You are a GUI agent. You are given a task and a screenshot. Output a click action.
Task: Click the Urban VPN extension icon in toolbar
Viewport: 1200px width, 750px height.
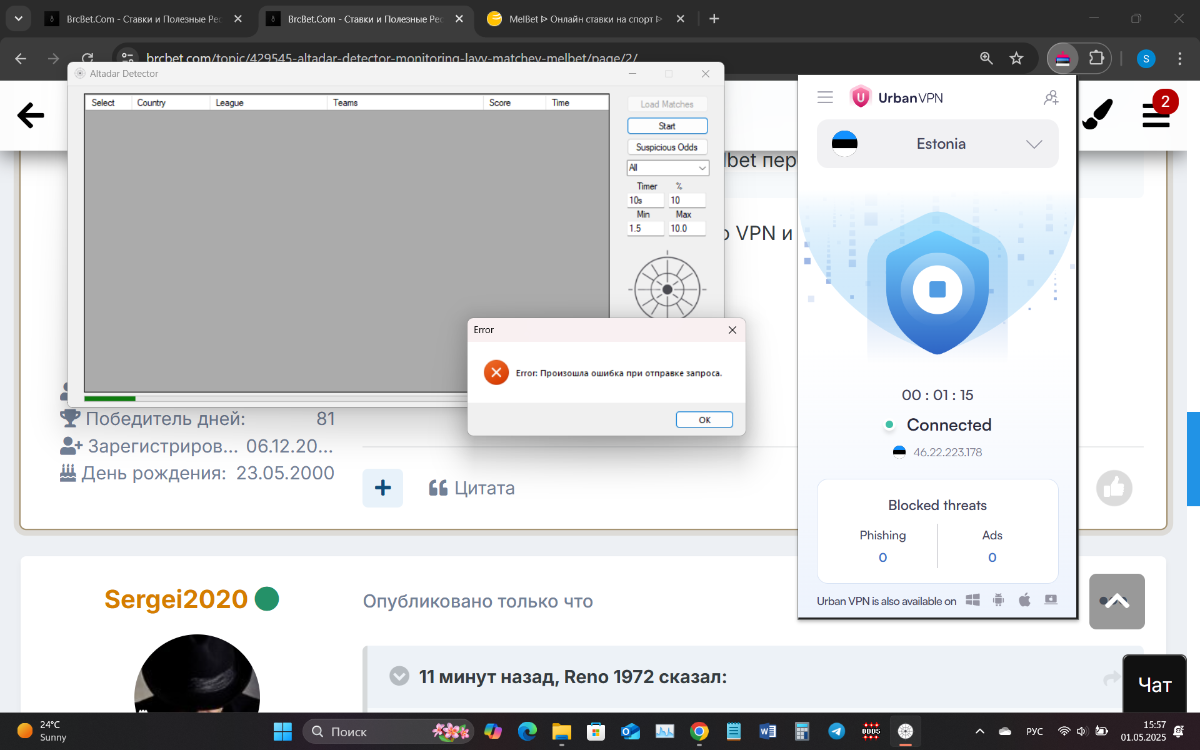point(1063,58)
